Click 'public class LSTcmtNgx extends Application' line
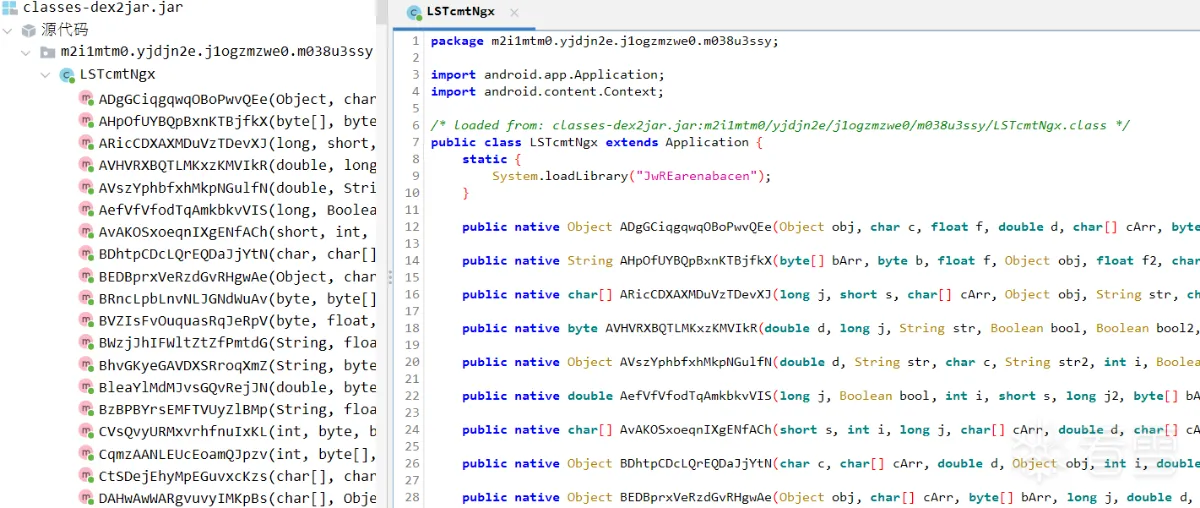The width and height of the screenshot is (1200, 508). click(597, 143)
